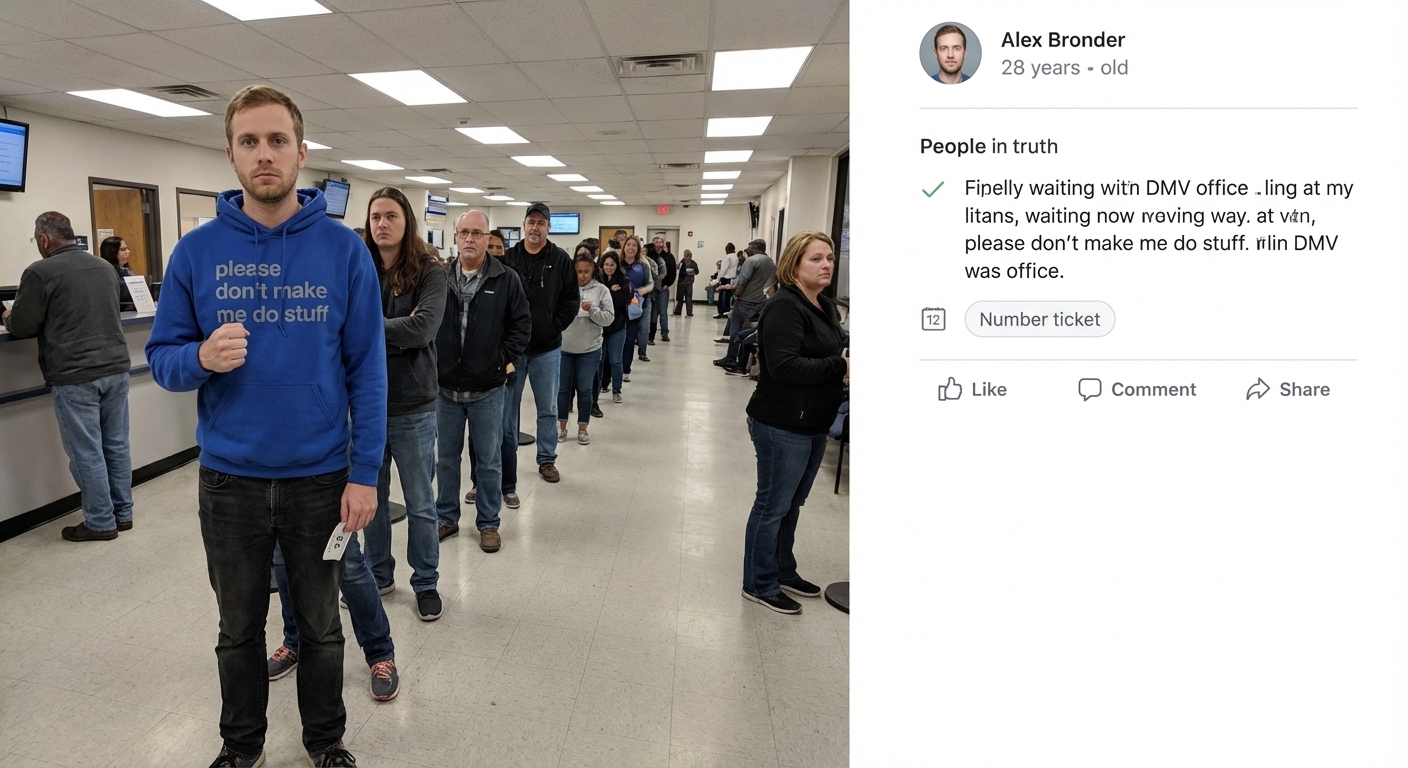Image resolution: width=1408 pixels, height=768 pixels.
Task: Open comments via speech bubble icon
Action: click(1090, 389)
